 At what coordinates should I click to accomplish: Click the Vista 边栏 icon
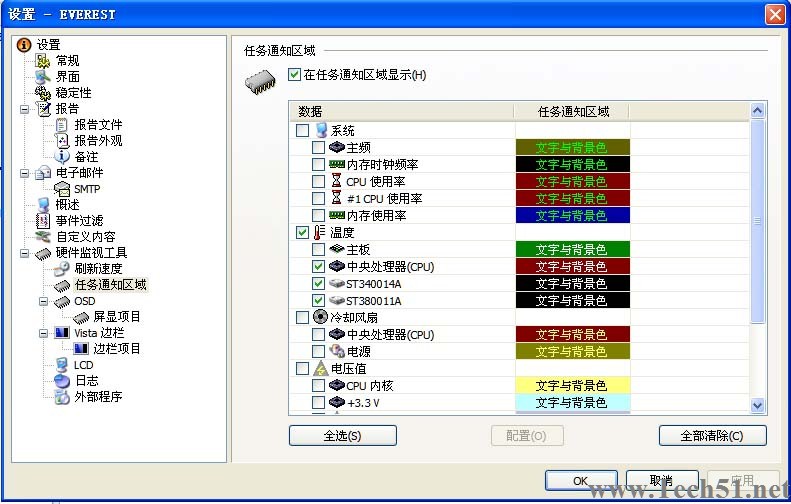coord(62,333)
